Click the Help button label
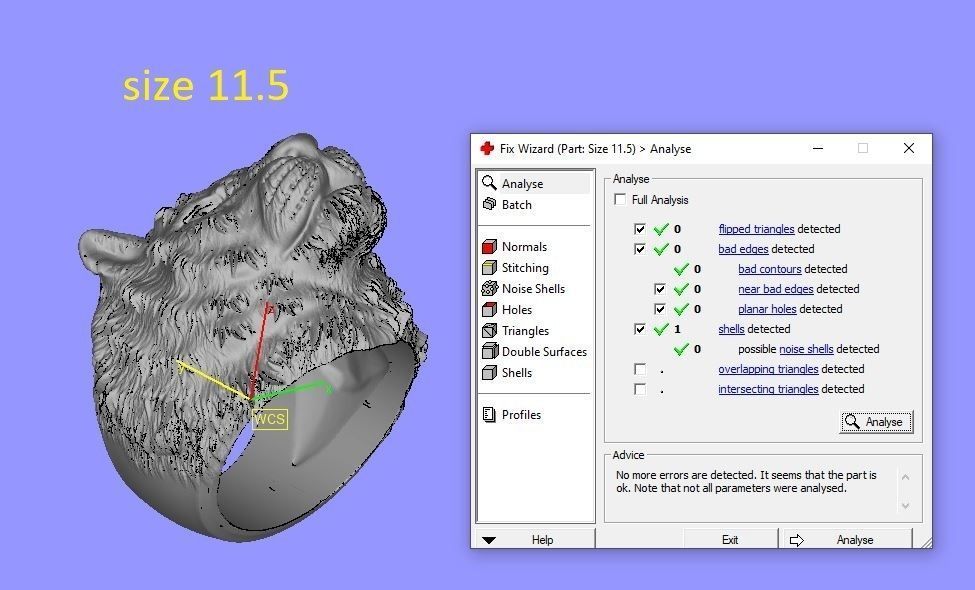Image resolution: width=975 pixels, height=590 pixels. point(542,540)
